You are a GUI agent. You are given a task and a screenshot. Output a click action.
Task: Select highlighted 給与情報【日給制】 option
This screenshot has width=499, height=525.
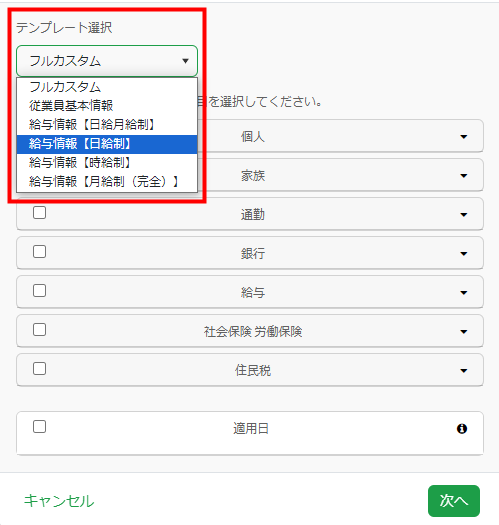click(107, 144)
